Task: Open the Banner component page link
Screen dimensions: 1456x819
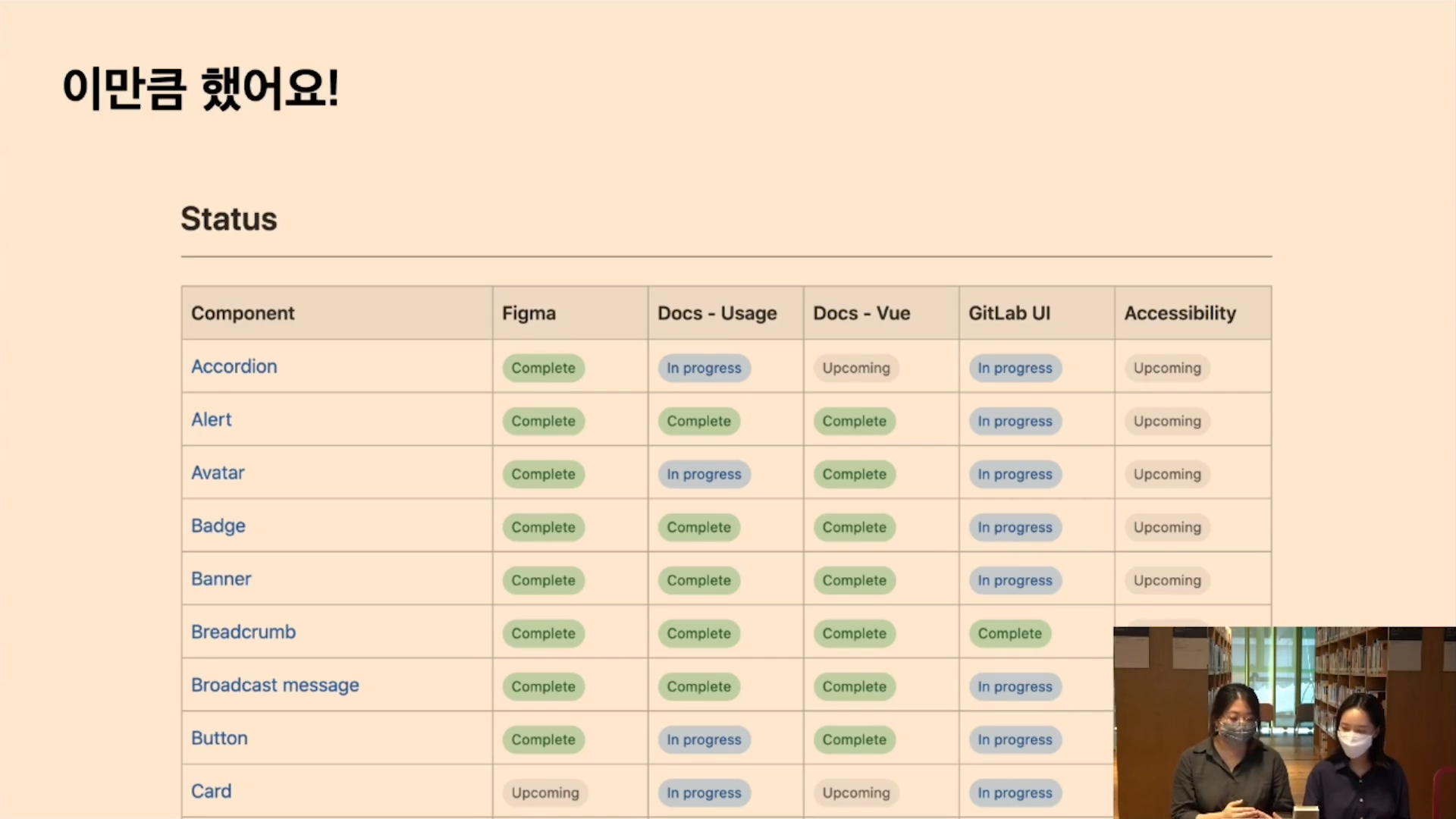Action: (221, 579)
